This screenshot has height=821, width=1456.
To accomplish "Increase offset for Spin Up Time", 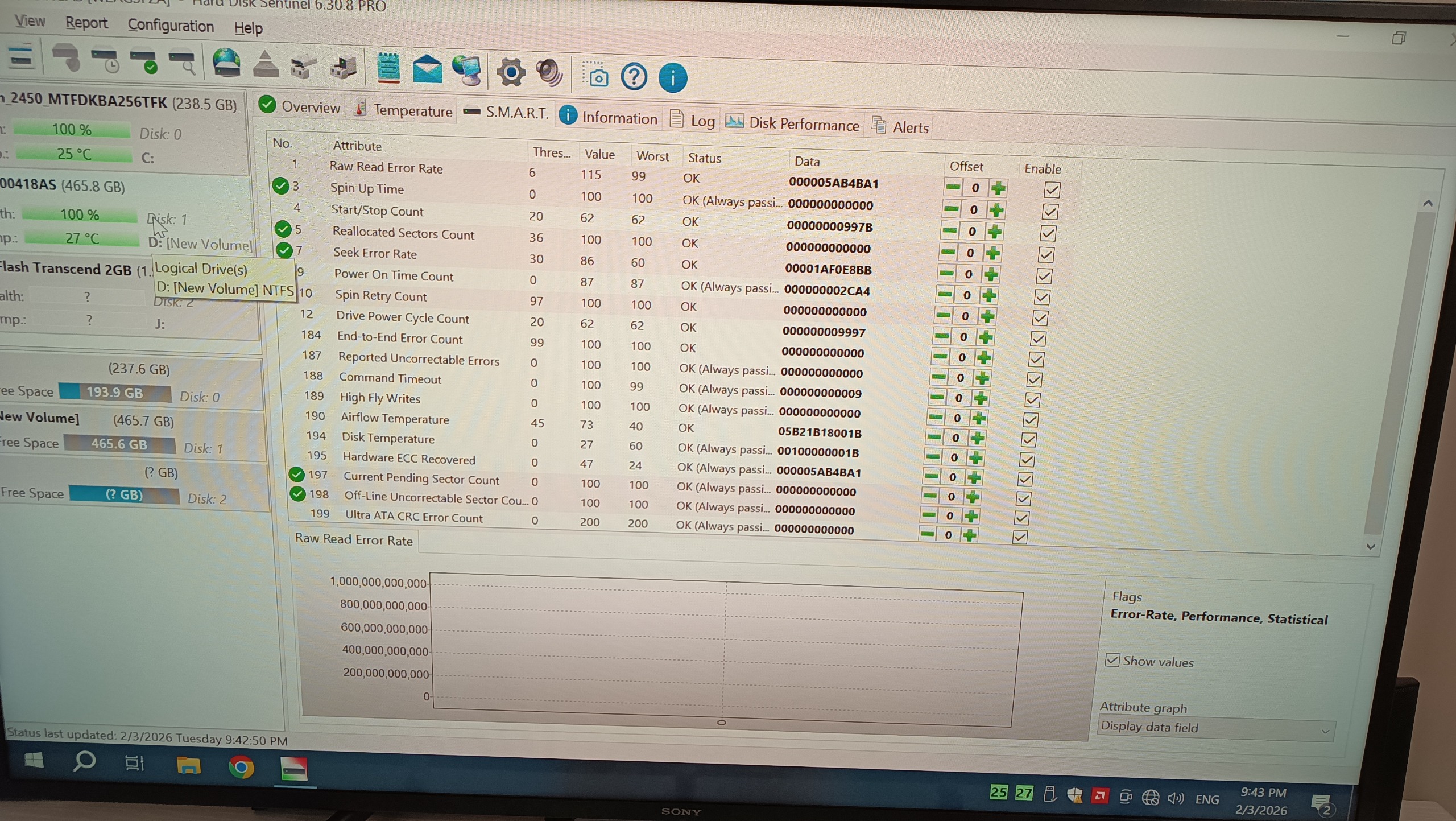I will (x=995, y=211).
